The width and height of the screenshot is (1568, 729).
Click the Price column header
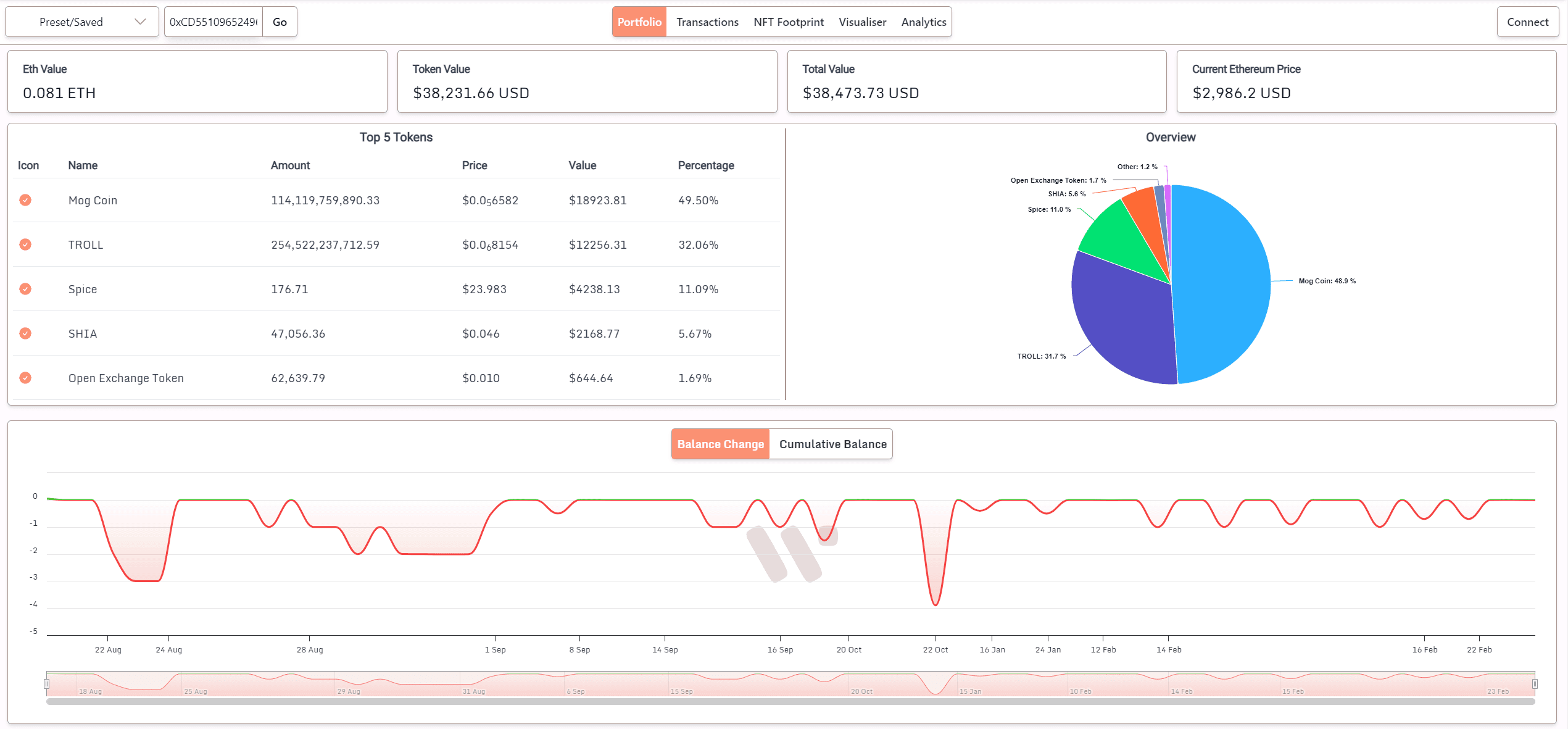pos(475,165)
